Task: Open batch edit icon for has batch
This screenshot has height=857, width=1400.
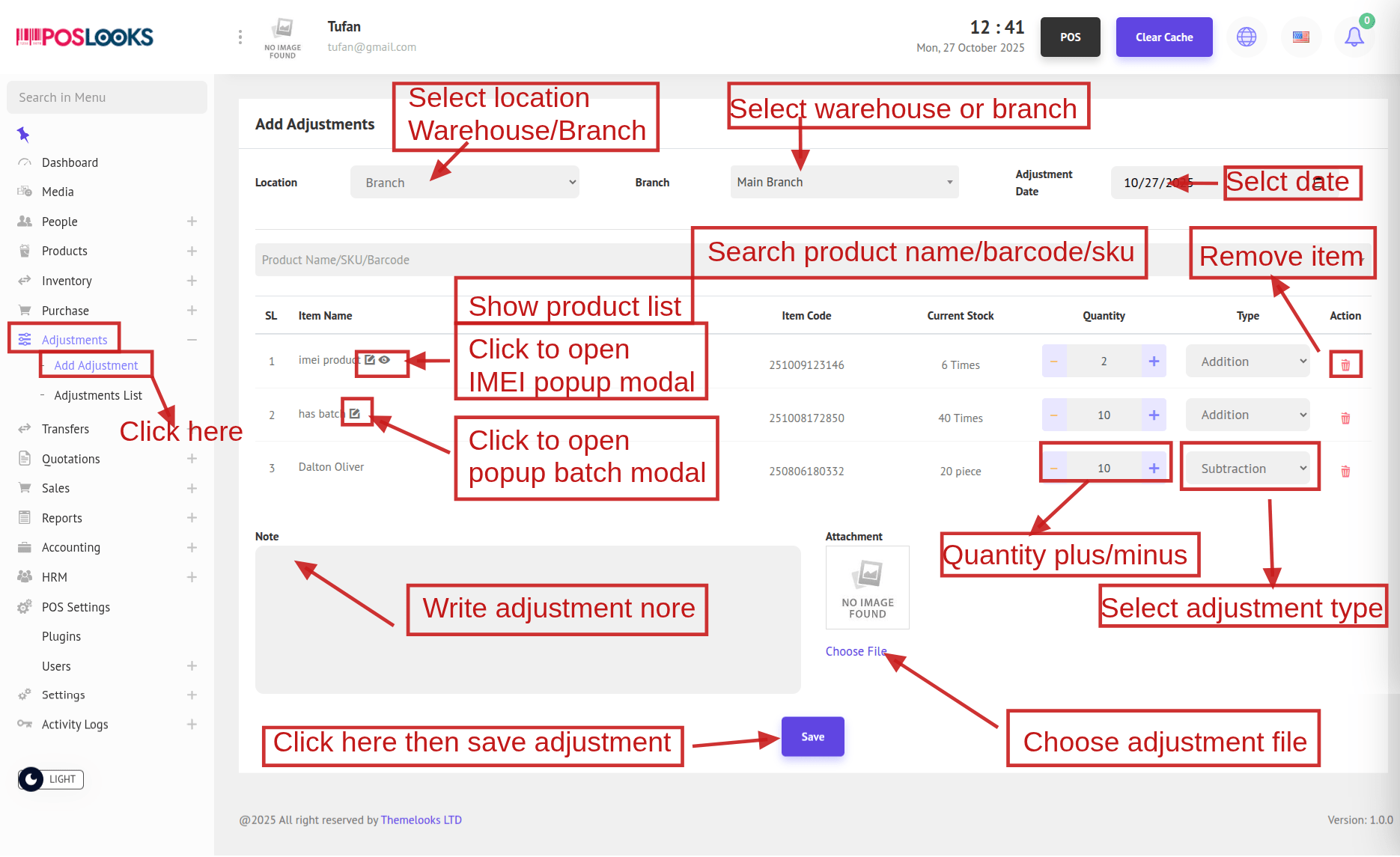Action: (355, 413)
